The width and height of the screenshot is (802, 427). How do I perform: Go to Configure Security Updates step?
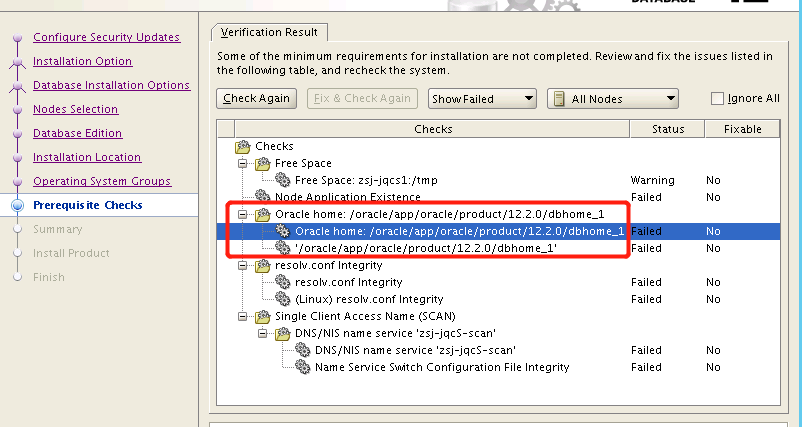click(x=106, y=38)
